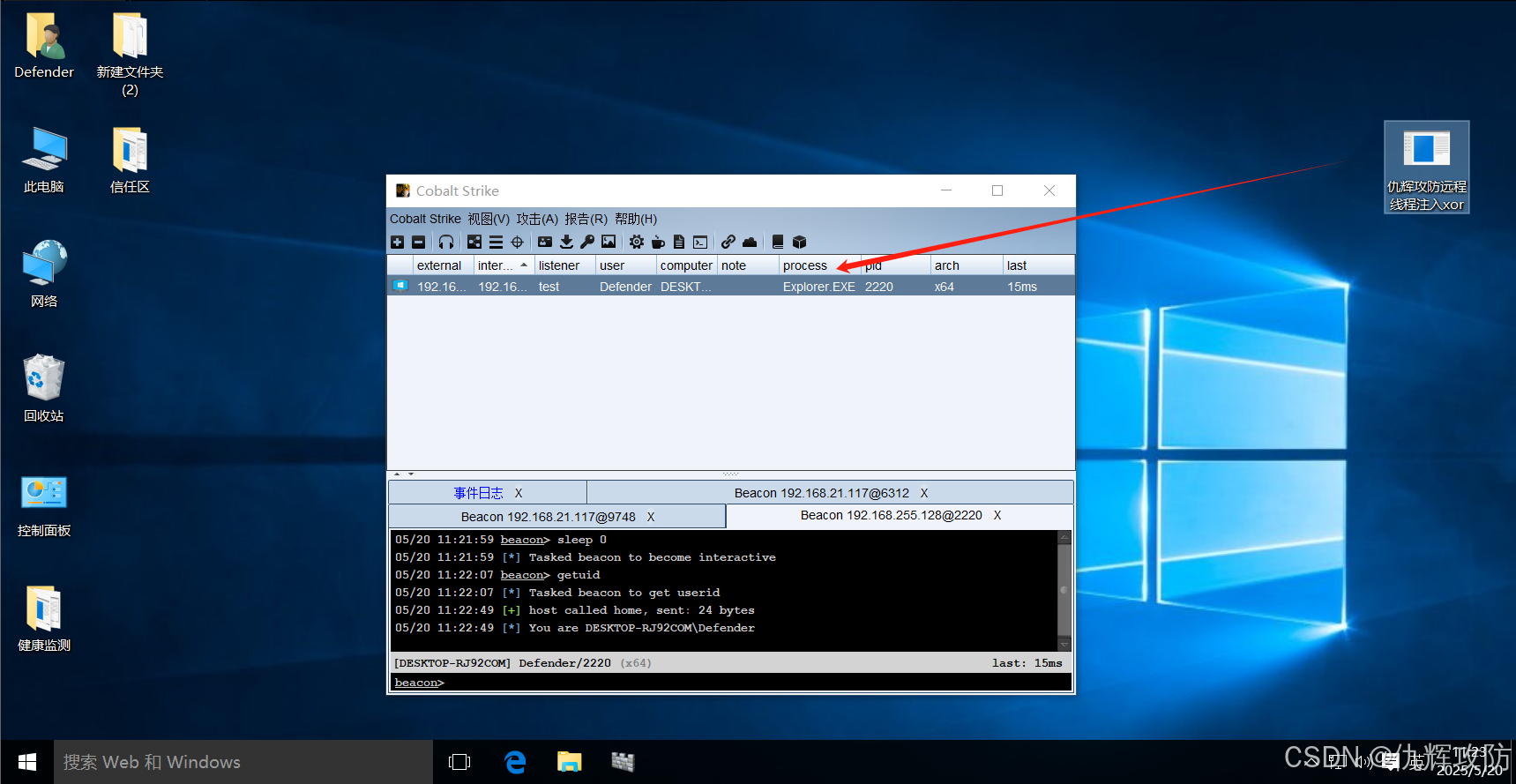1516x784 pixels.
Task: Open the Defender desktop folder
Action: [x=44, y=46]
